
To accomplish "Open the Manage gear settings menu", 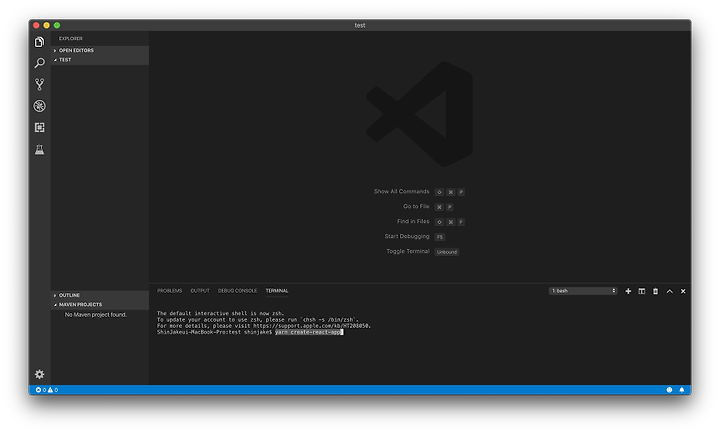I will point(39,374).
